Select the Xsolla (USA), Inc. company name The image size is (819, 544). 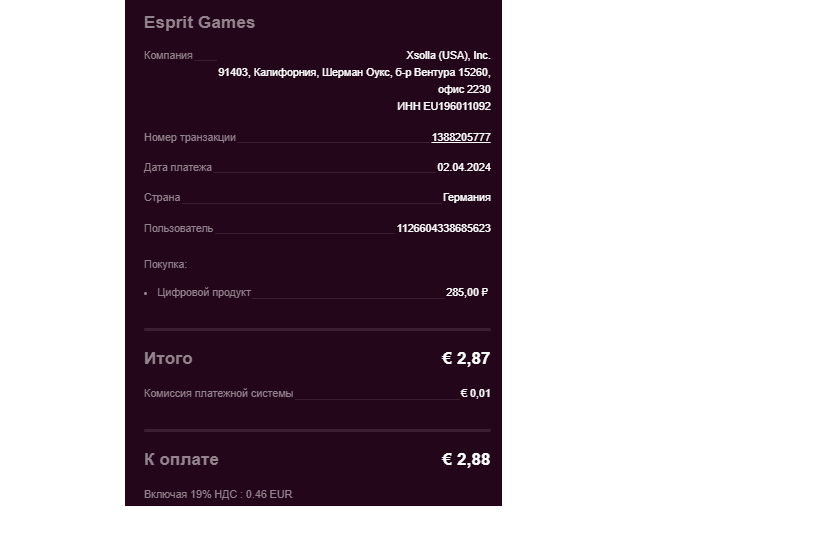click(448, 55)
